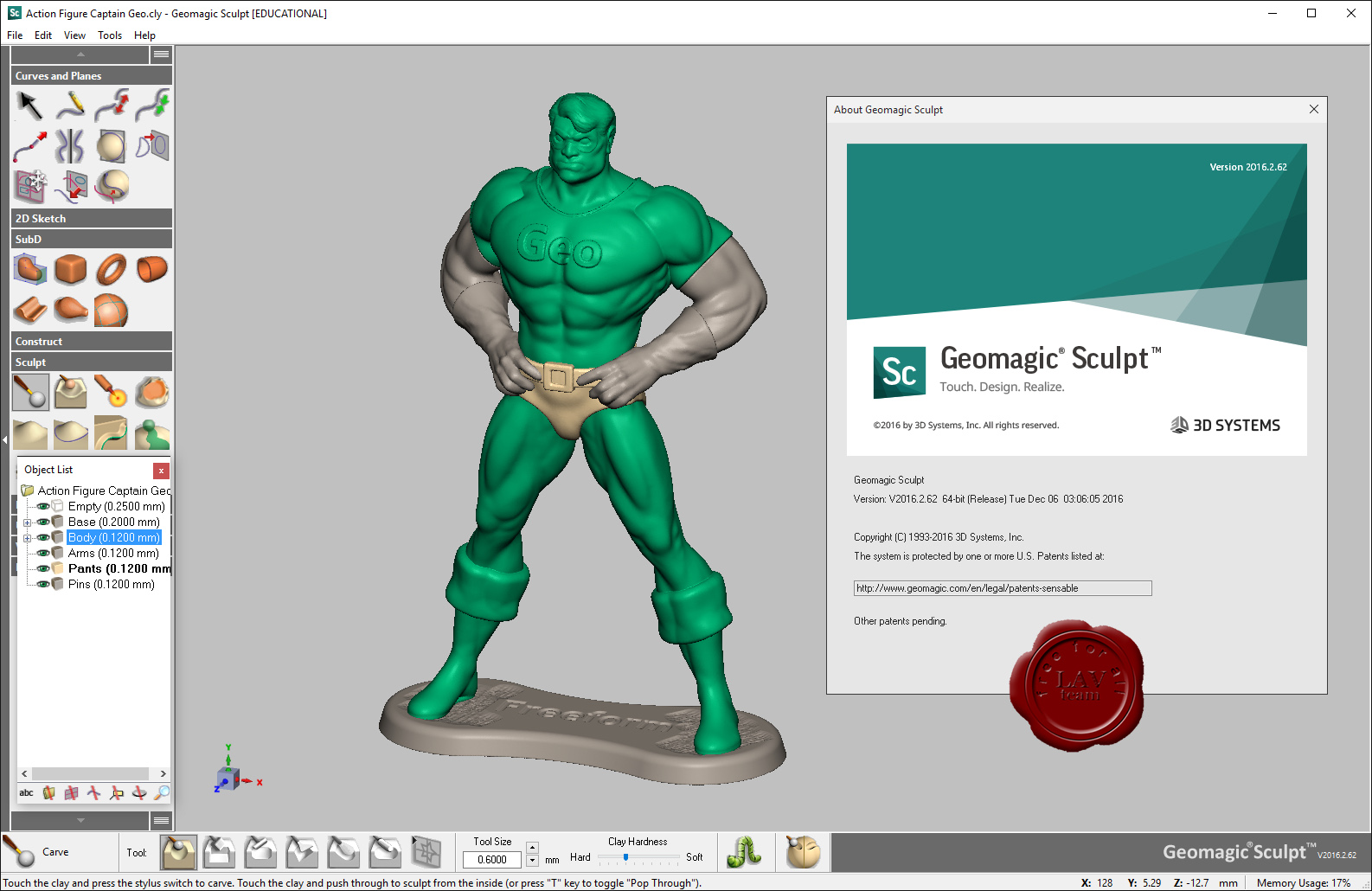Pick the curve tool with red arrow endpoint
This screenshot has width=1372, height=891.
(x=30, y=146)
